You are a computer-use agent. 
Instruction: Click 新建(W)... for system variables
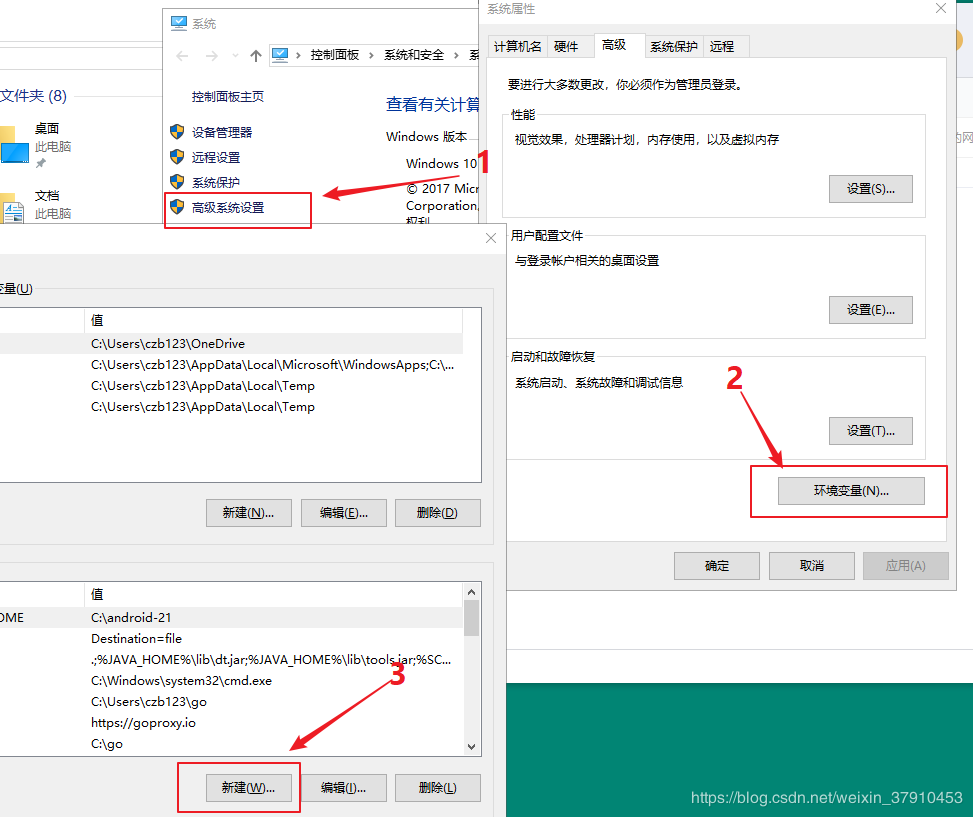click(249, 788)
